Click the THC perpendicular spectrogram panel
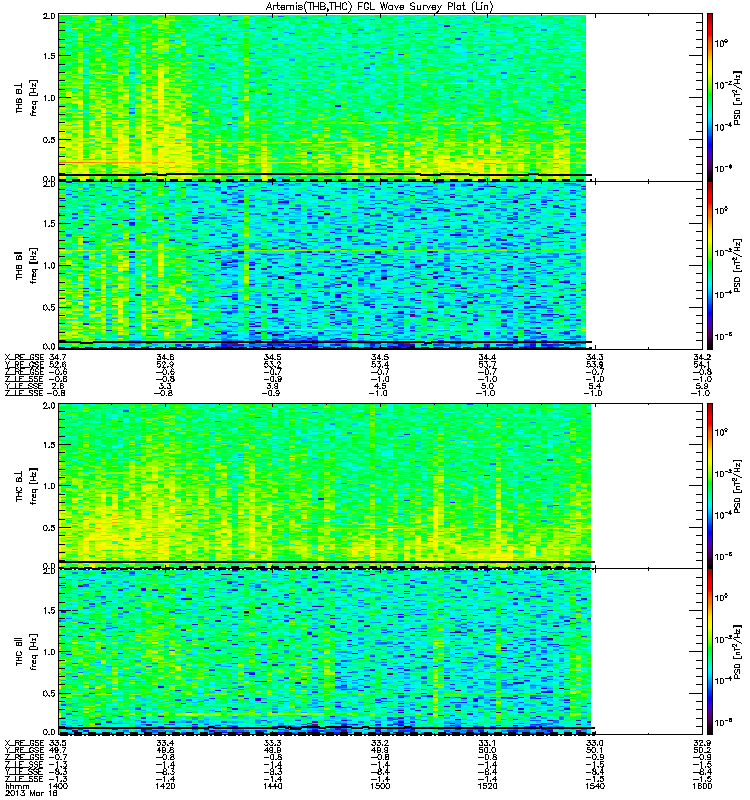Screen dimensions: 750x800 coord(381,486)
